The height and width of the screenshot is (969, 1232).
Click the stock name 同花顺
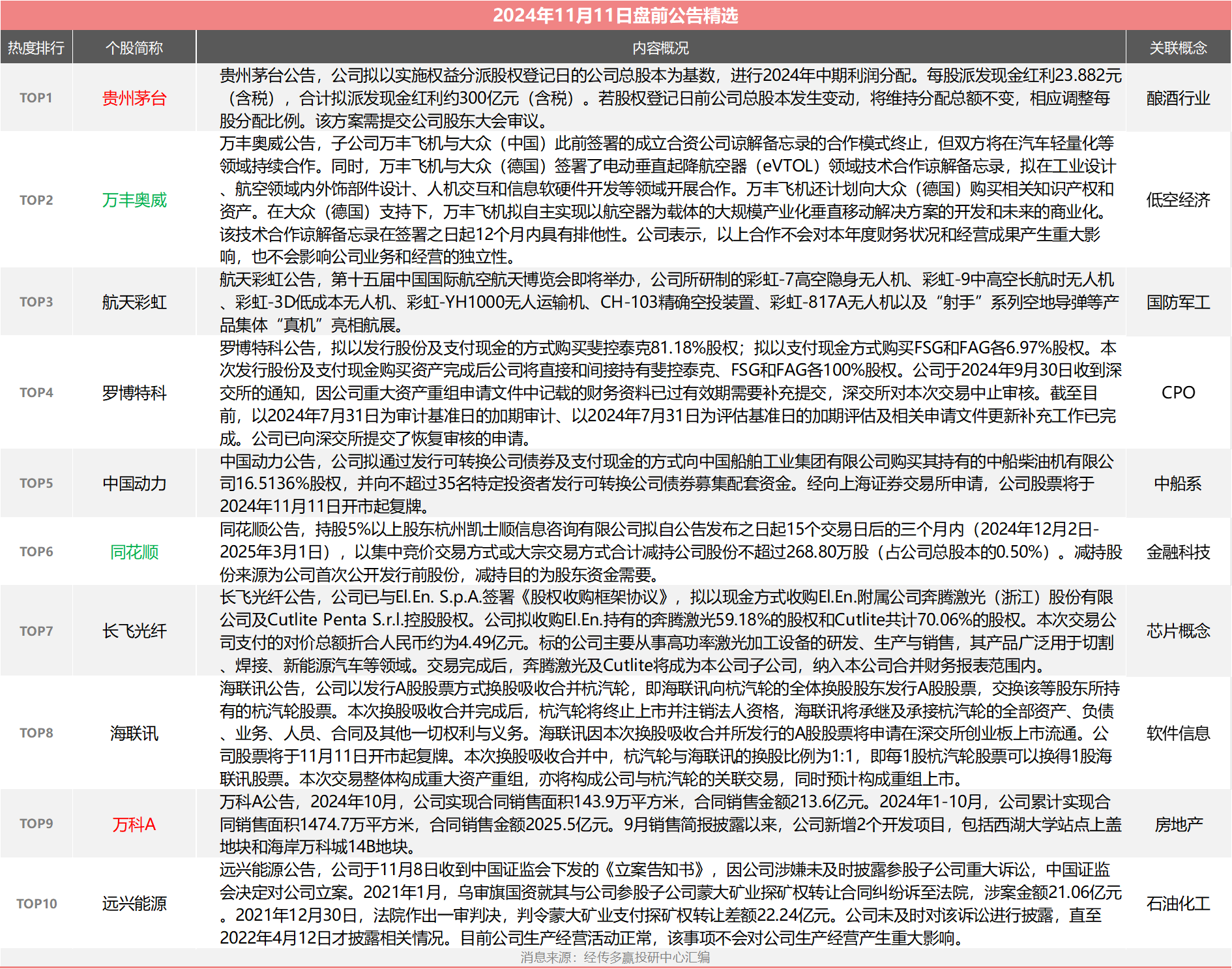(x=134, y=552)
